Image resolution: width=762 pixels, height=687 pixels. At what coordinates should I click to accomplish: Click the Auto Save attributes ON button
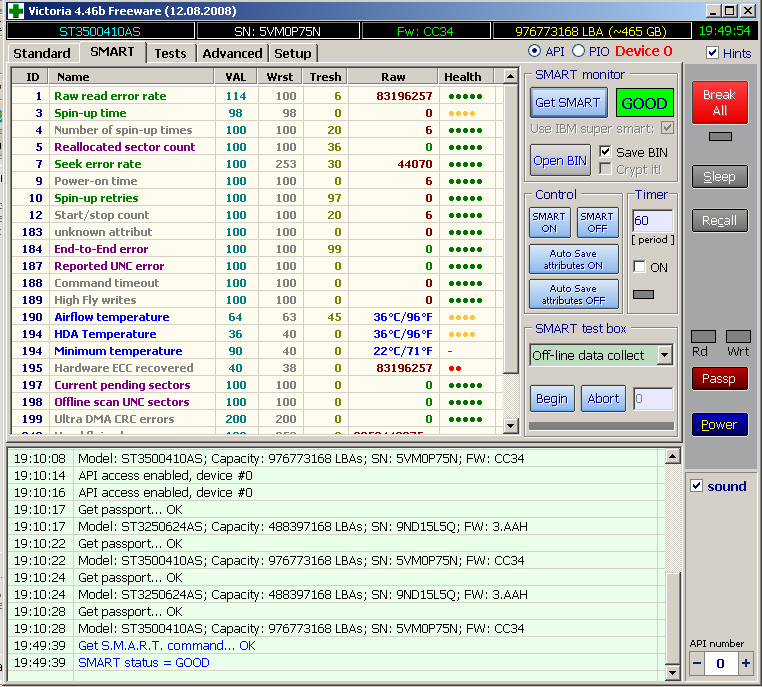(x=573, y=260)
